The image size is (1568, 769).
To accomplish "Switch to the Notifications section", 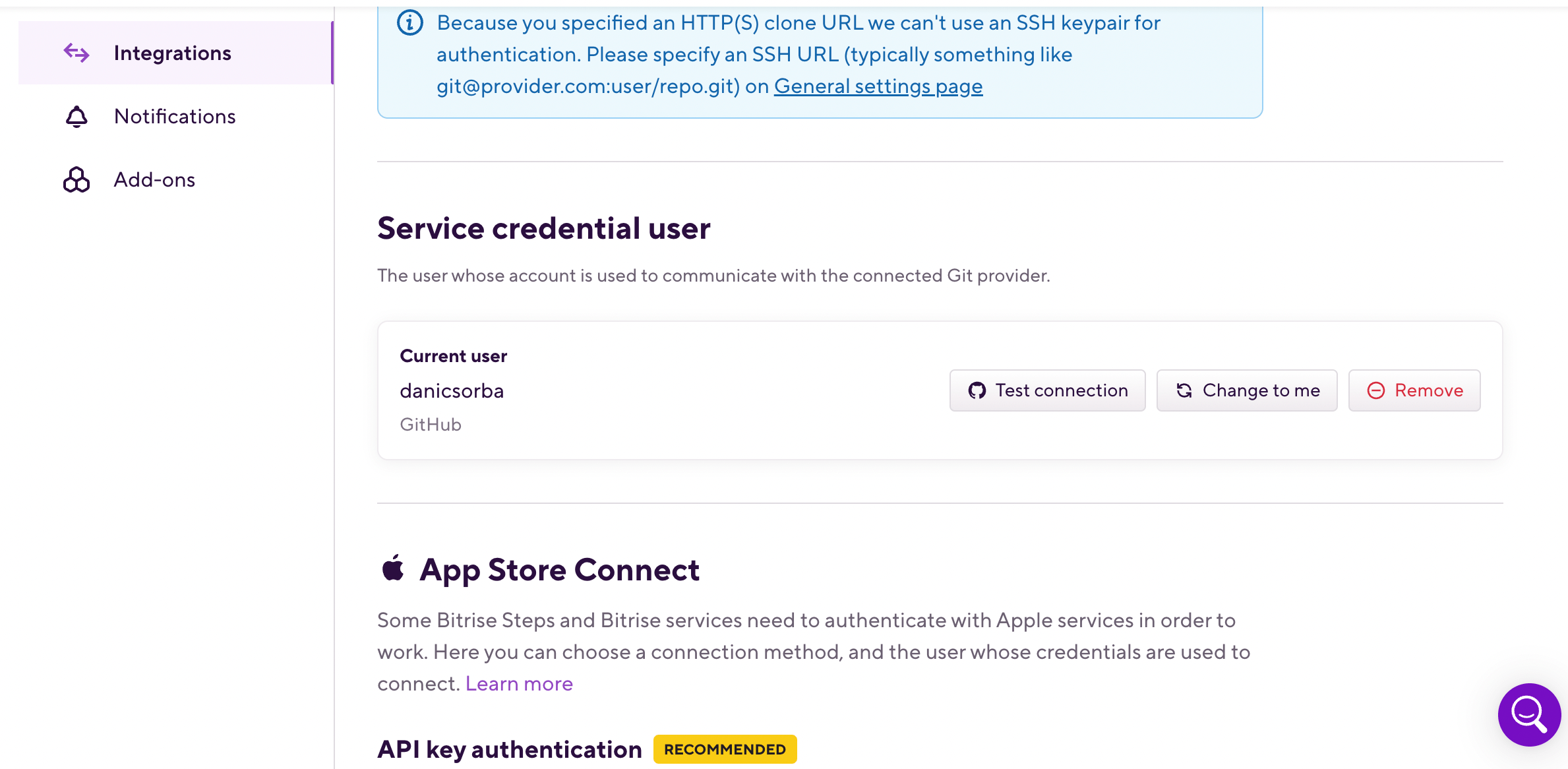I will [x=175, y=116].
